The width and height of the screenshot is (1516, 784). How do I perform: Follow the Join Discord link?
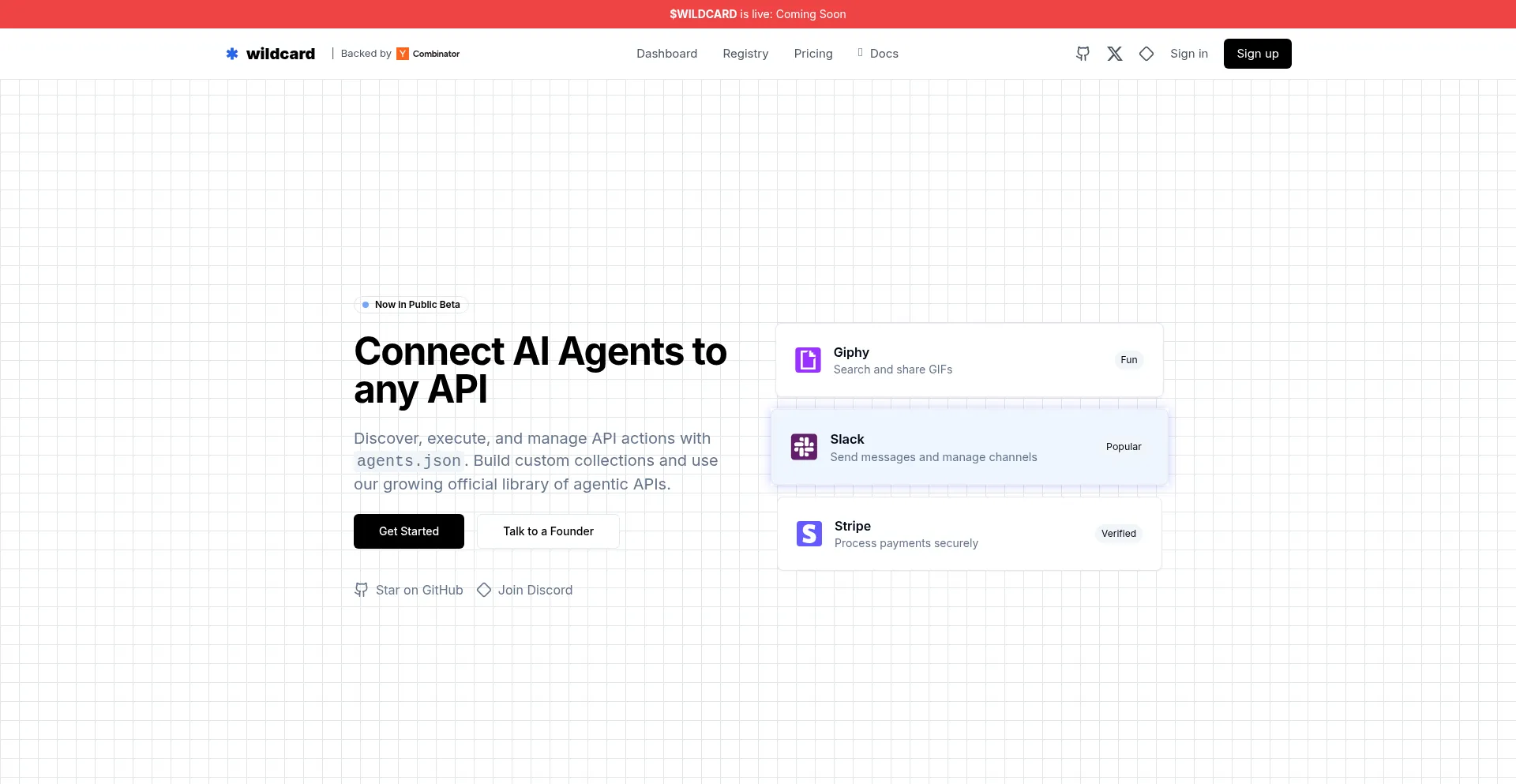click(525, 590)
